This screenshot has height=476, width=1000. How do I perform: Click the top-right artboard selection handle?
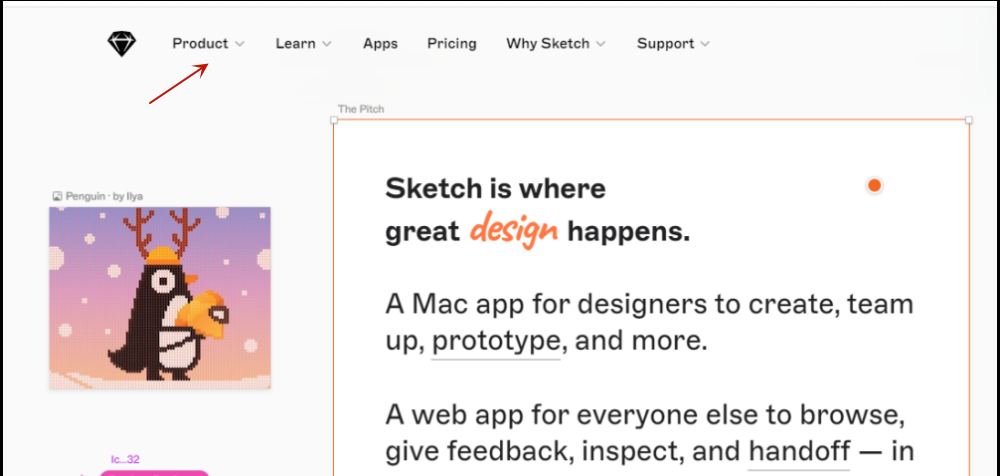[969, 120]
